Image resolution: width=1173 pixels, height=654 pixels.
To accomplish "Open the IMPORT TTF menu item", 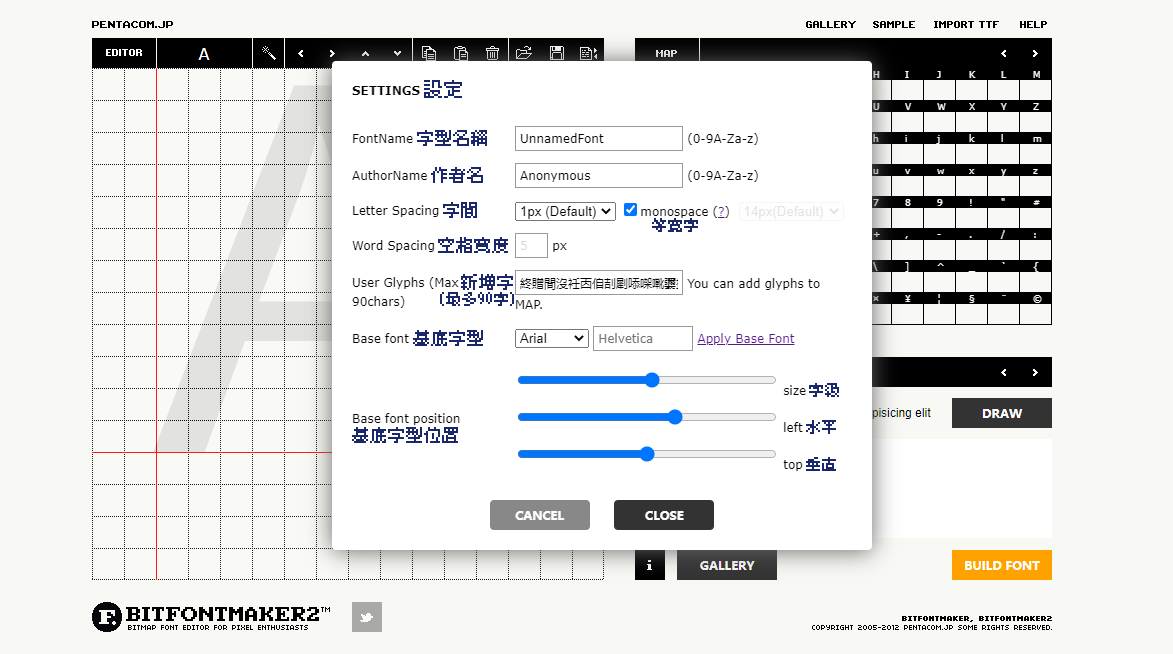I will pos(965,24).
